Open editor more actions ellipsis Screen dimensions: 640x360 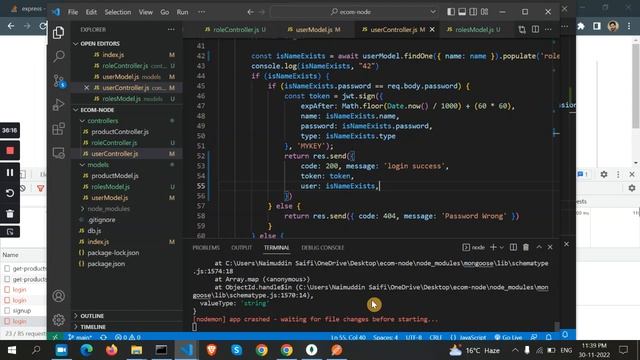click(x=548, y=29)
